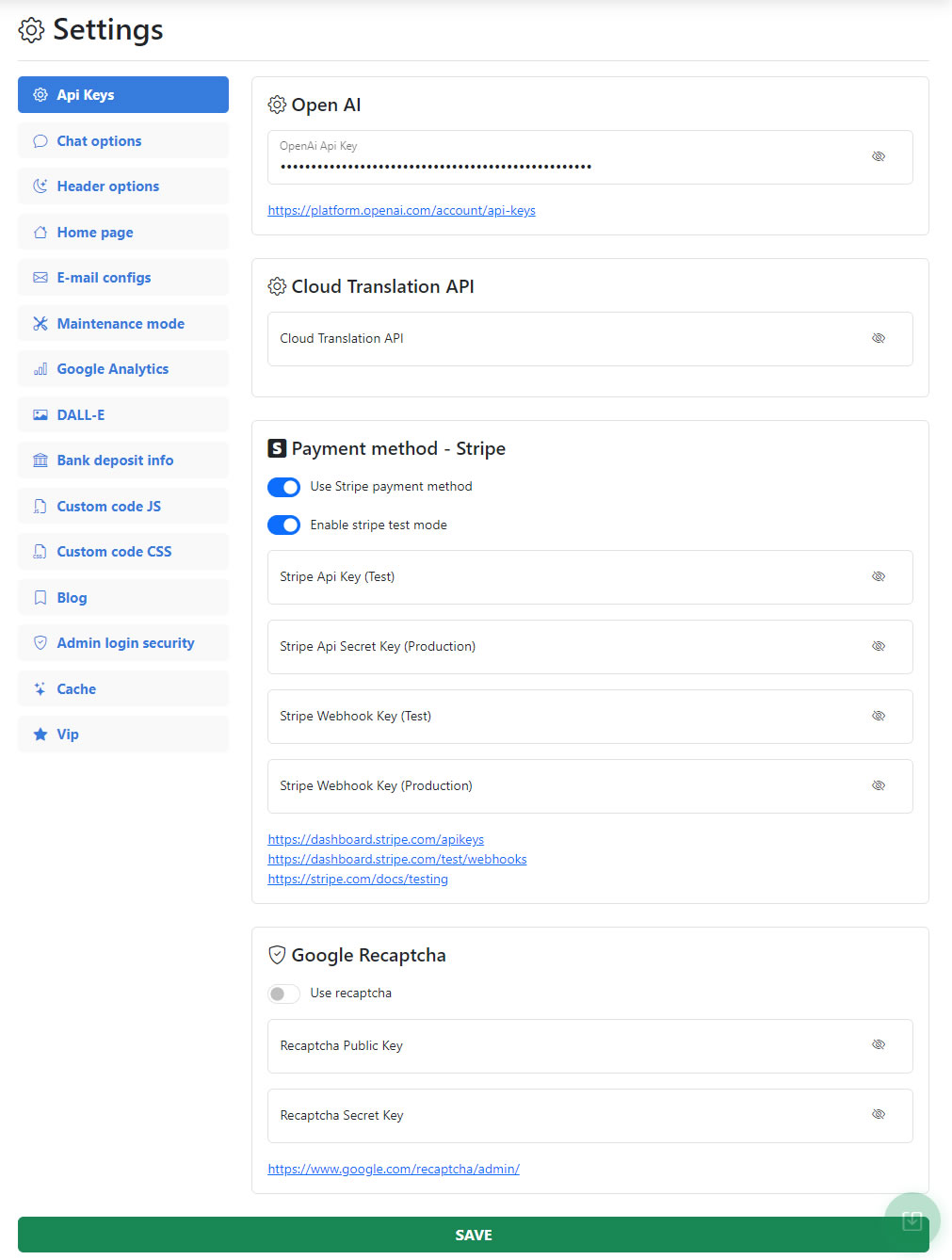Enable the Use recaptcha switch
952x1260 pixels.
click(283, 993)
